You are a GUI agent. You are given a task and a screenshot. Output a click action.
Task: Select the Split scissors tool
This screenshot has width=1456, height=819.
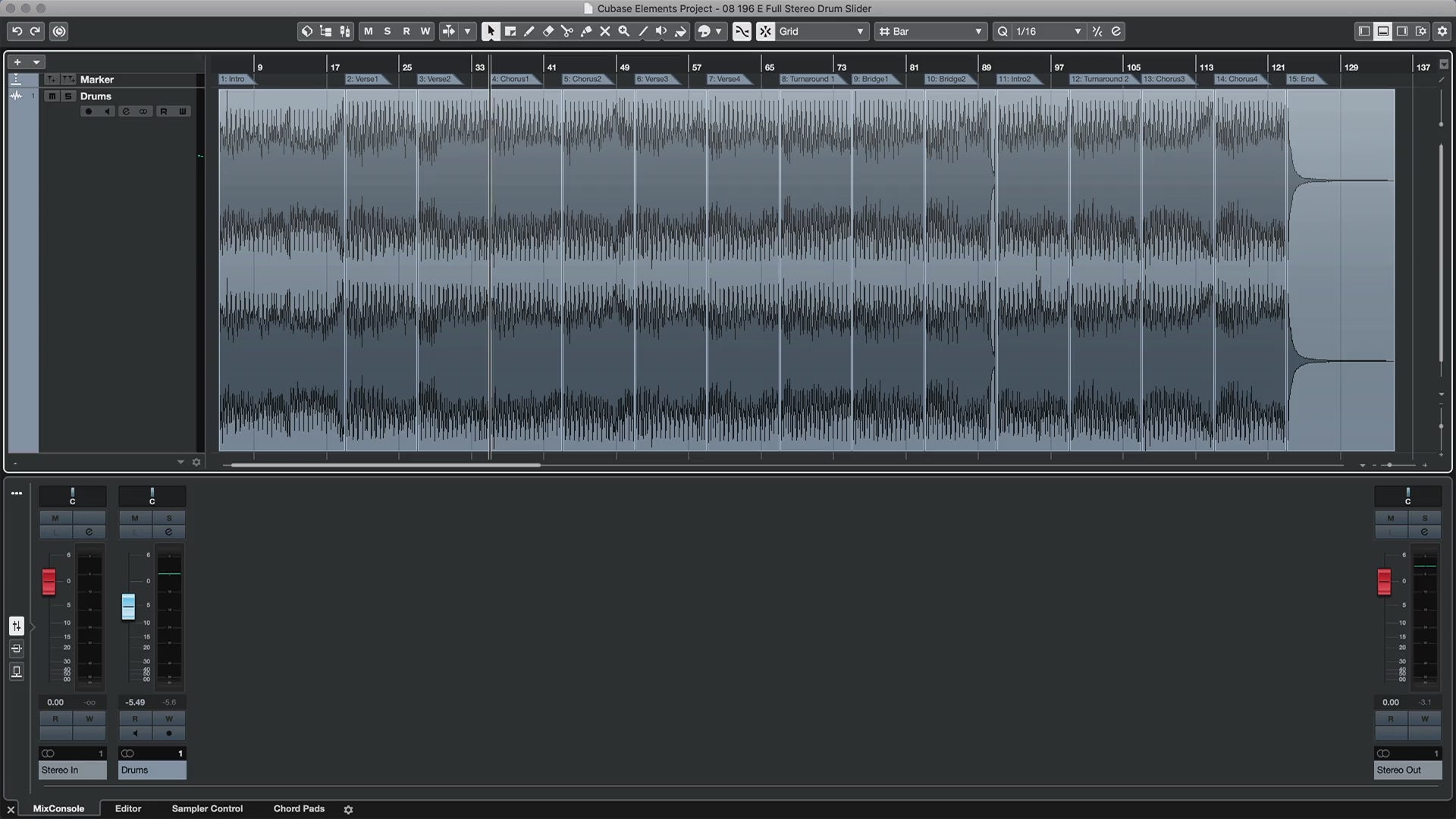pos(567,31)
